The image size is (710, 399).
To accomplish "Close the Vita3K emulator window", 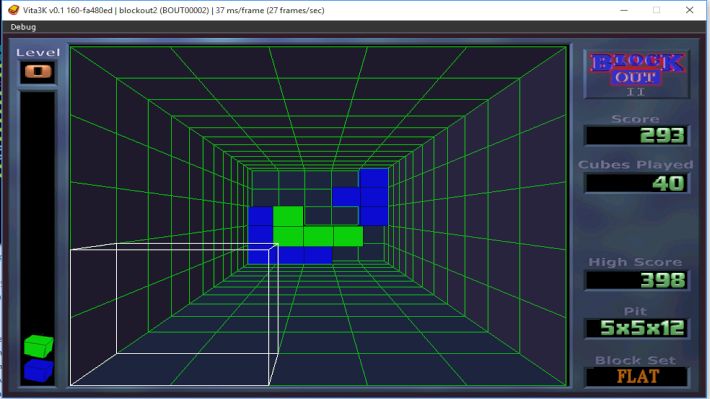I will (689, 10).
